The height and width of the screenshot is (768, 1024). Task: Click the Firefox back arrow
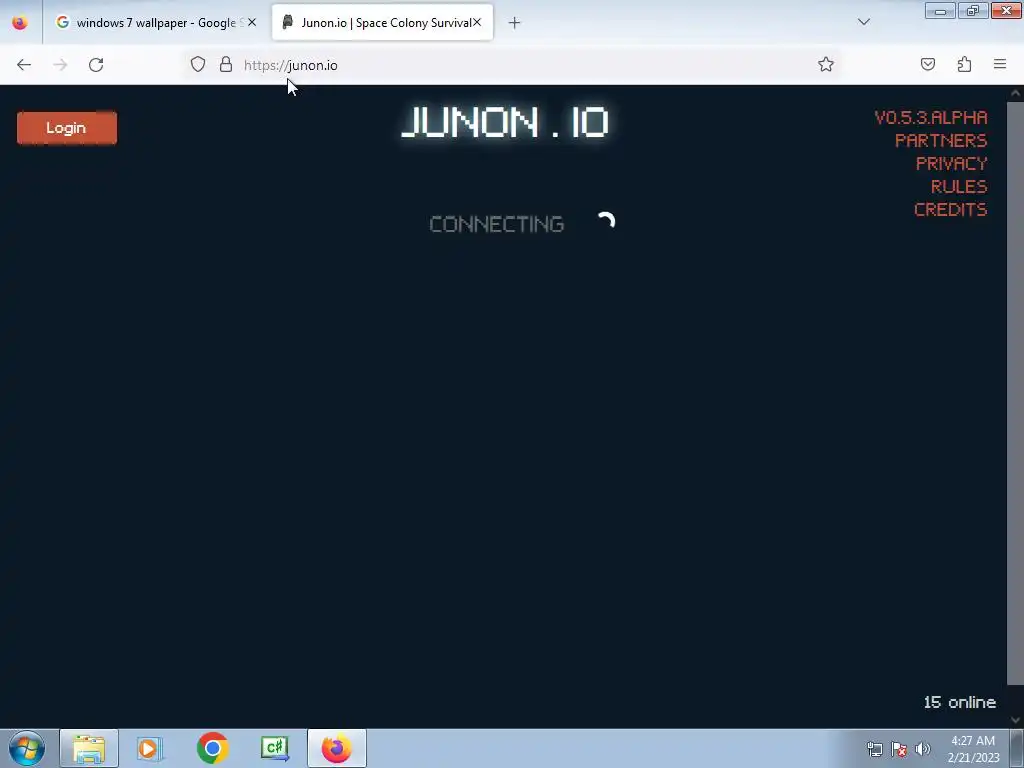pyautogui.click(x=24, y=65)
